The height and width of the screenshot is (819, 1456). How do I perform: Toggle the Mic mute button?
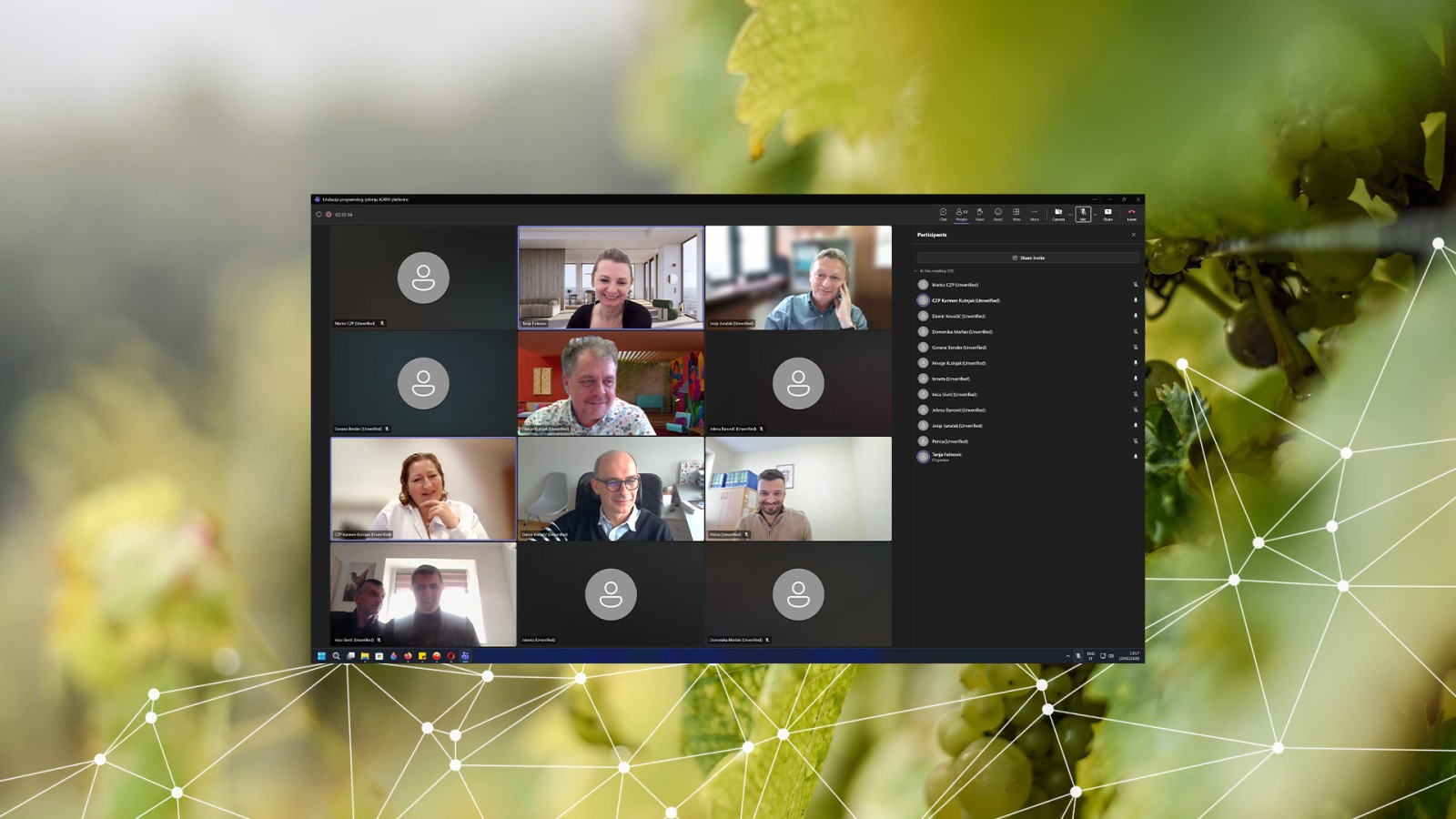click(x=1082, y=214)
